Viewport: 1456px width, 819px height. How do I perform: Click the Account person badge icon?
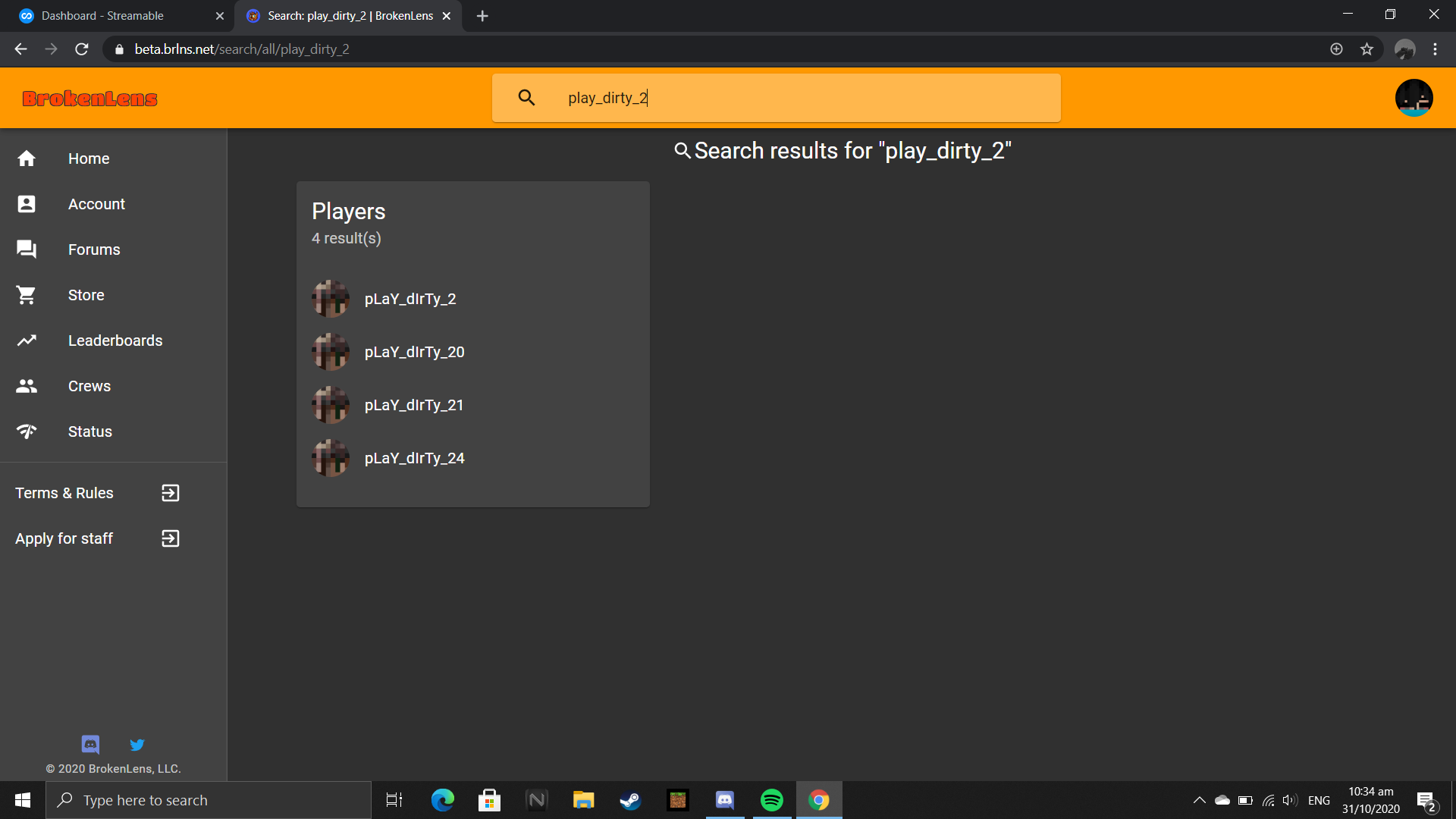[27, 204]
